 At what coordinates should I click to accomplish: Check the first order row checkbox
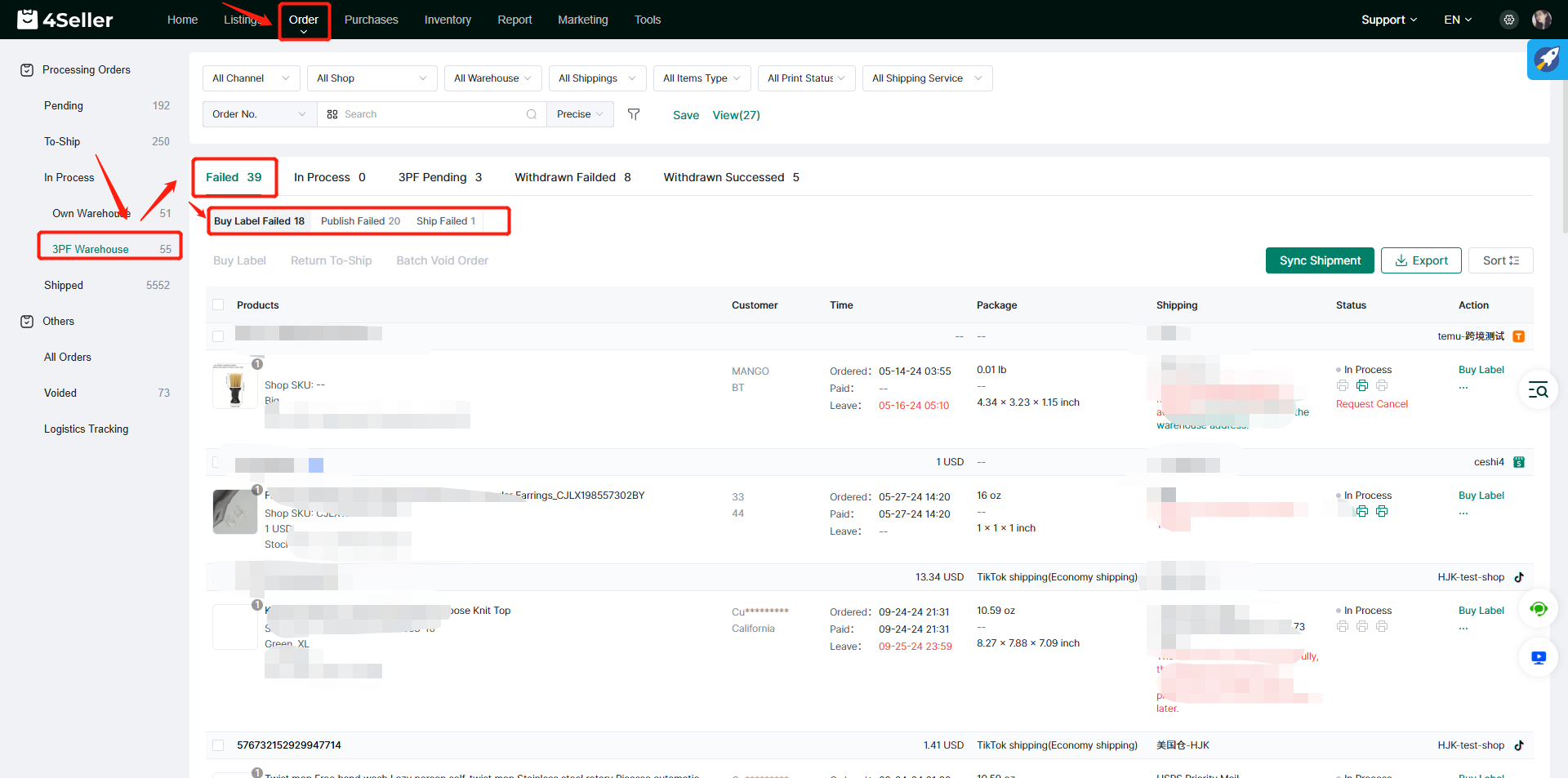pos(218,336)
